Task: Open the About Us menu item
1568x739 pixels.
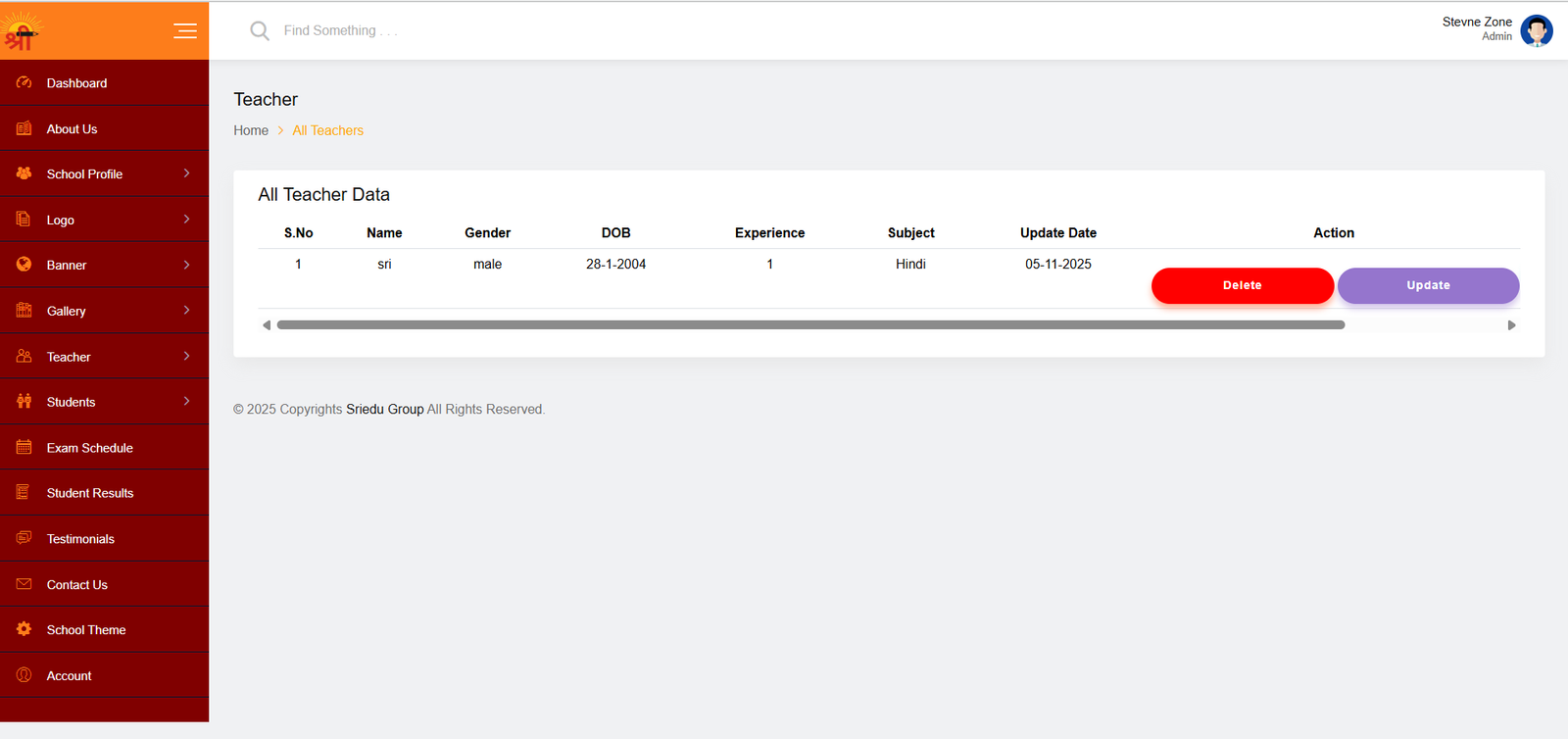Action: [104, 128]
